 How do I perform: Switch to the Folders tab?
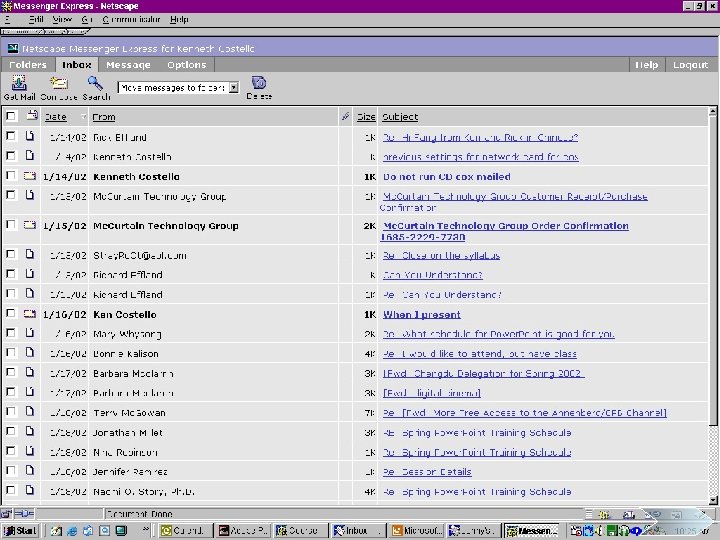[28, 65]
